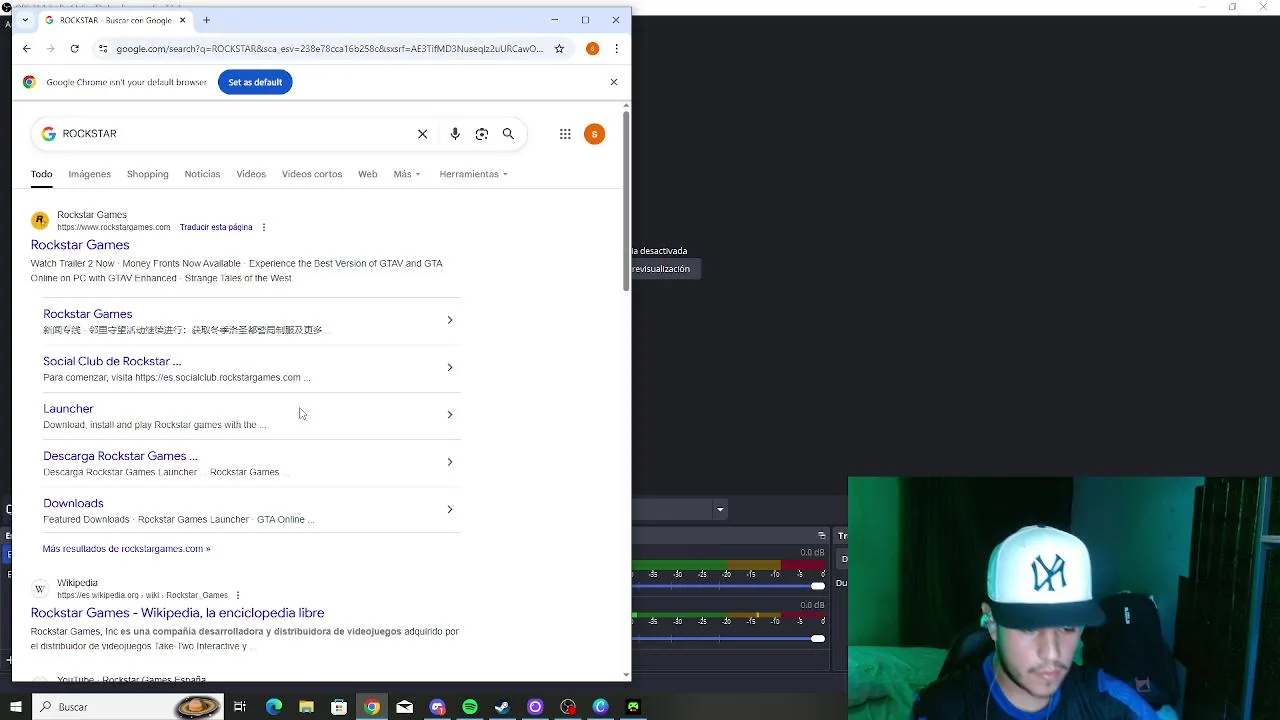The width and height of the screenshot is (1280, 720).
Task: Start voice search with the microphone
Action: tap(455, 134)
